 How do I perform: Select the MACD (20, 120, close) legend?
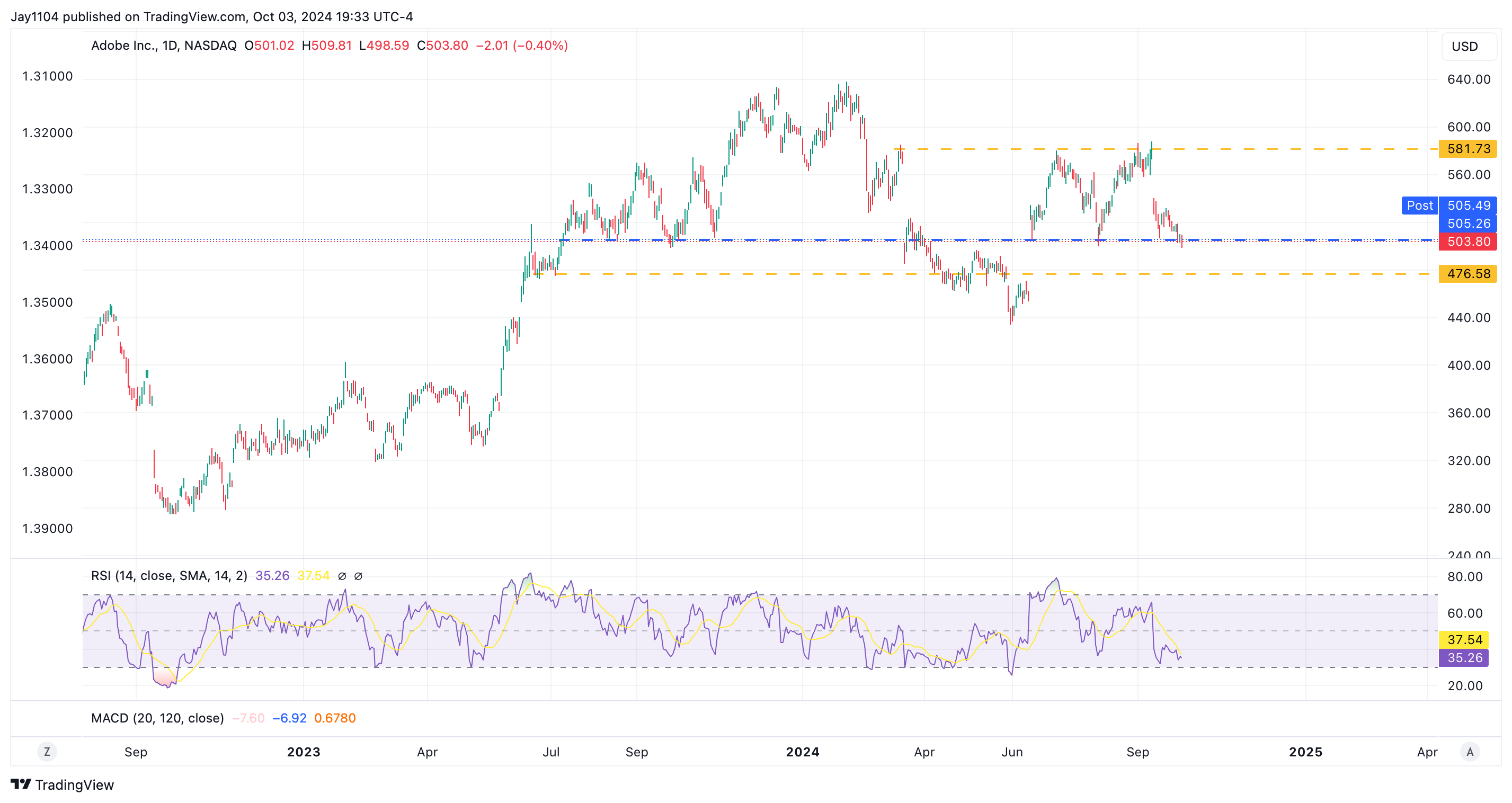tap(157, 718)
